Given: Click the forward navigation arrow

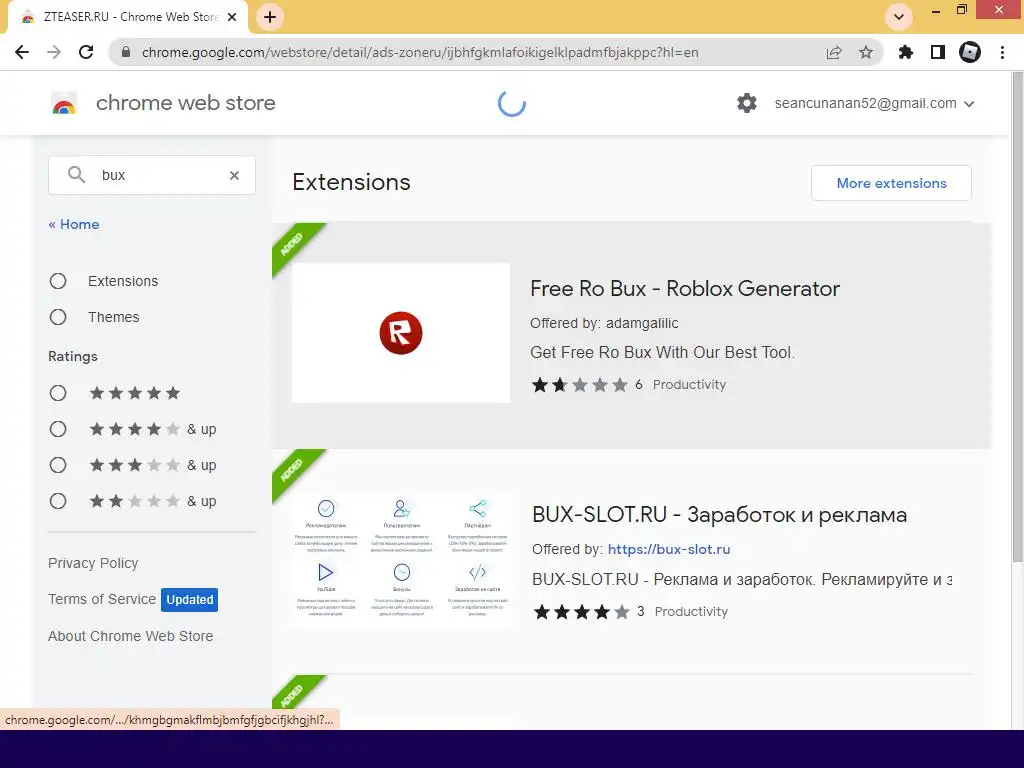Looking at the screenshot, I should [54, 52].
